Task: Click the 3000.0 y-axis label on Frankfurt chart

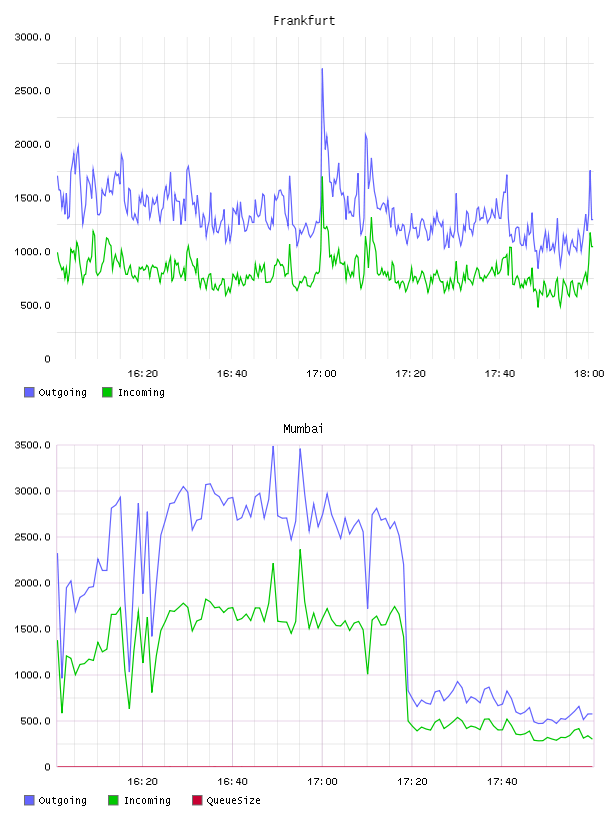Action: coord(33,37)
